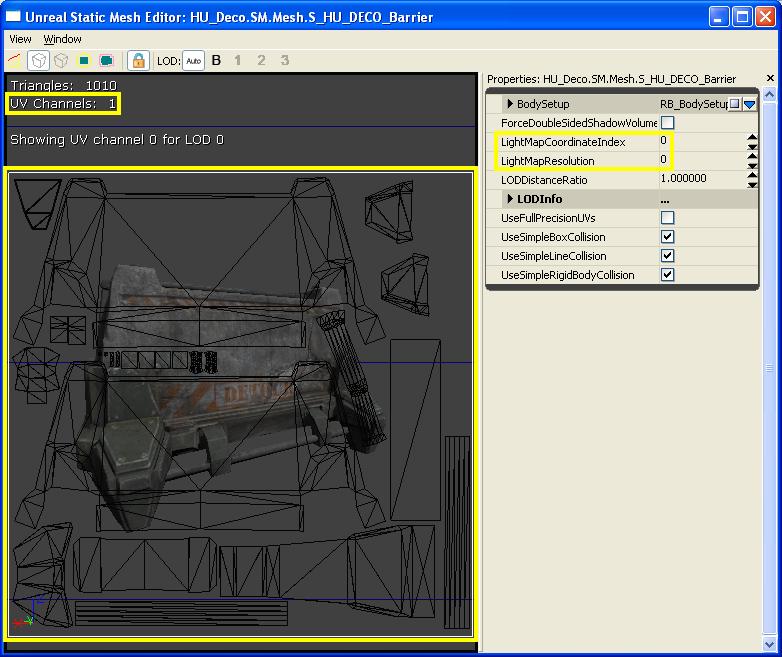The width and height of the screenshot is (782, 657).
Task: Toggle the red line graph toolbar icon
Action: tap(16, 61)
